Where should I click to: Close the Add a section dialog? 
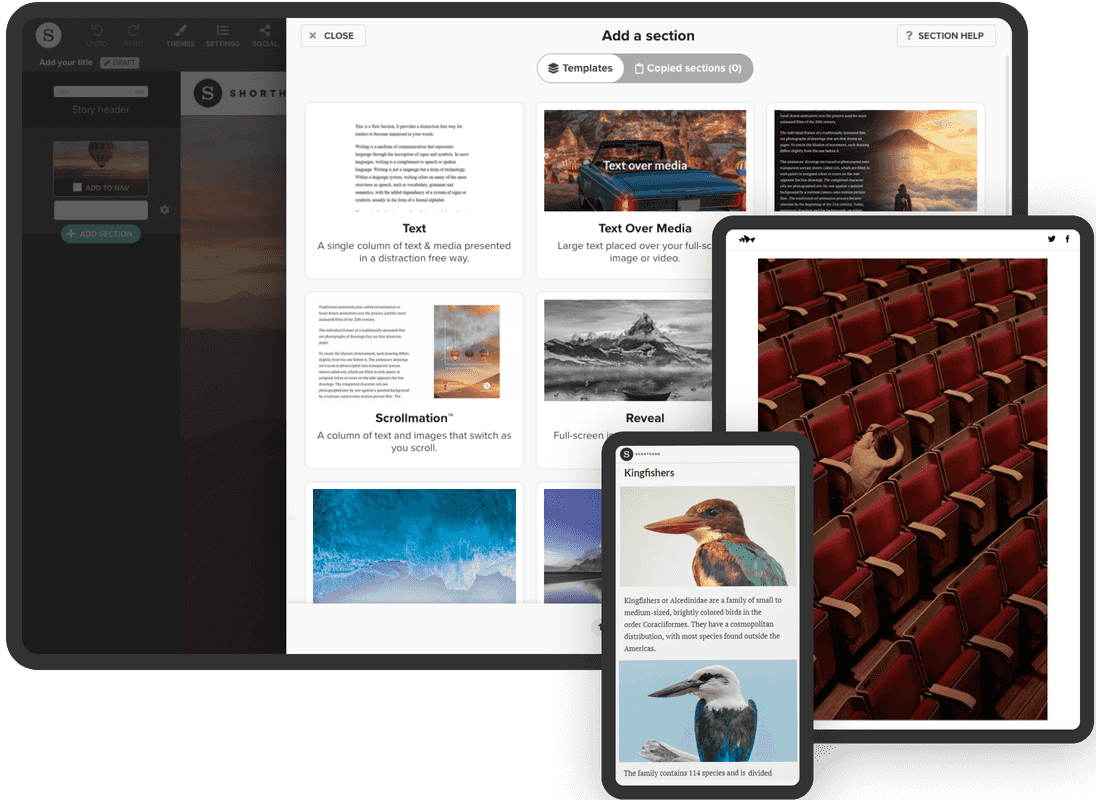tap(333, 35)
